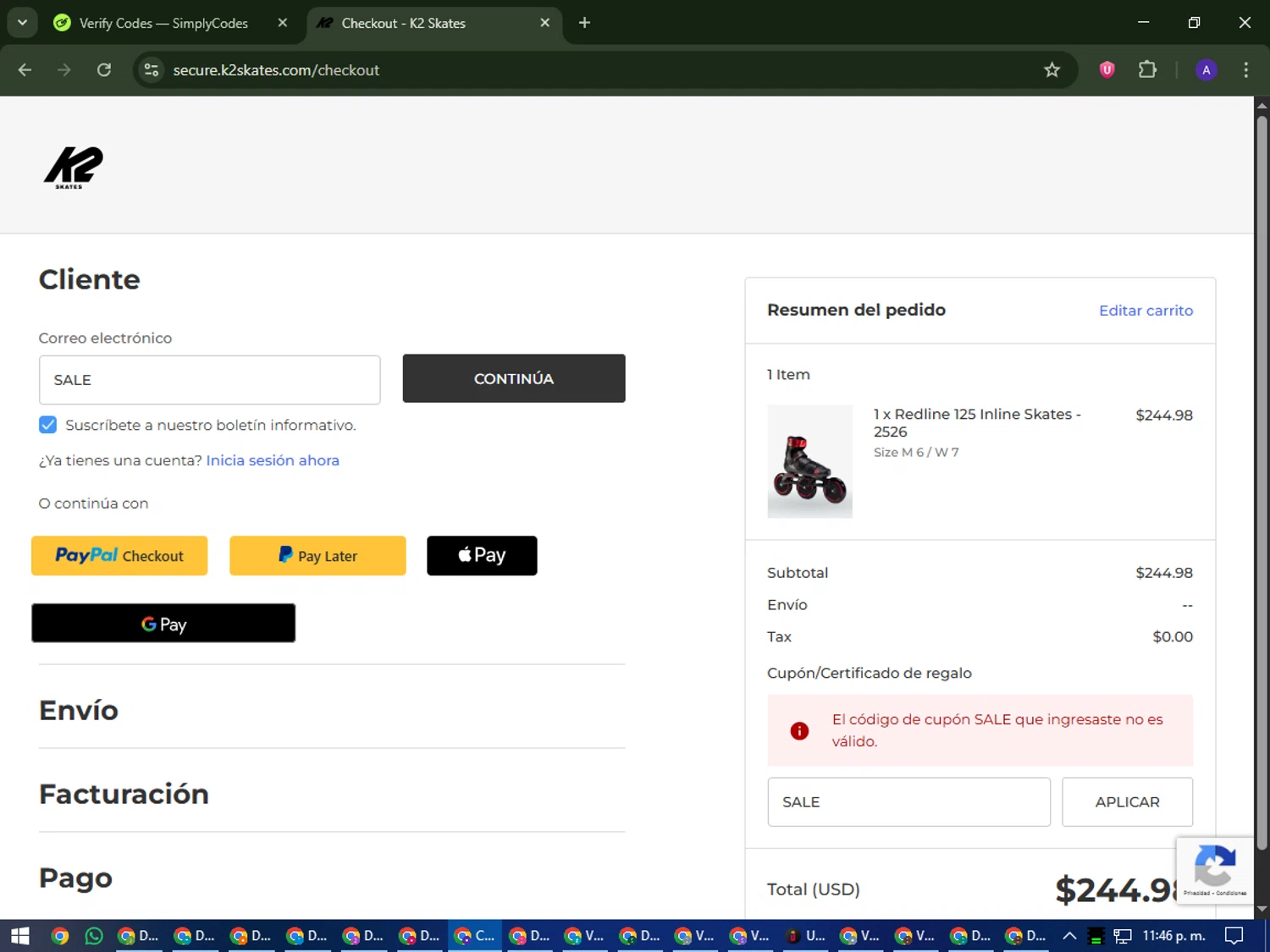This screenshot has width=1270, height=952.
Task: Bookmark this page with the star icon
Action: click(x=1052, y=70)
